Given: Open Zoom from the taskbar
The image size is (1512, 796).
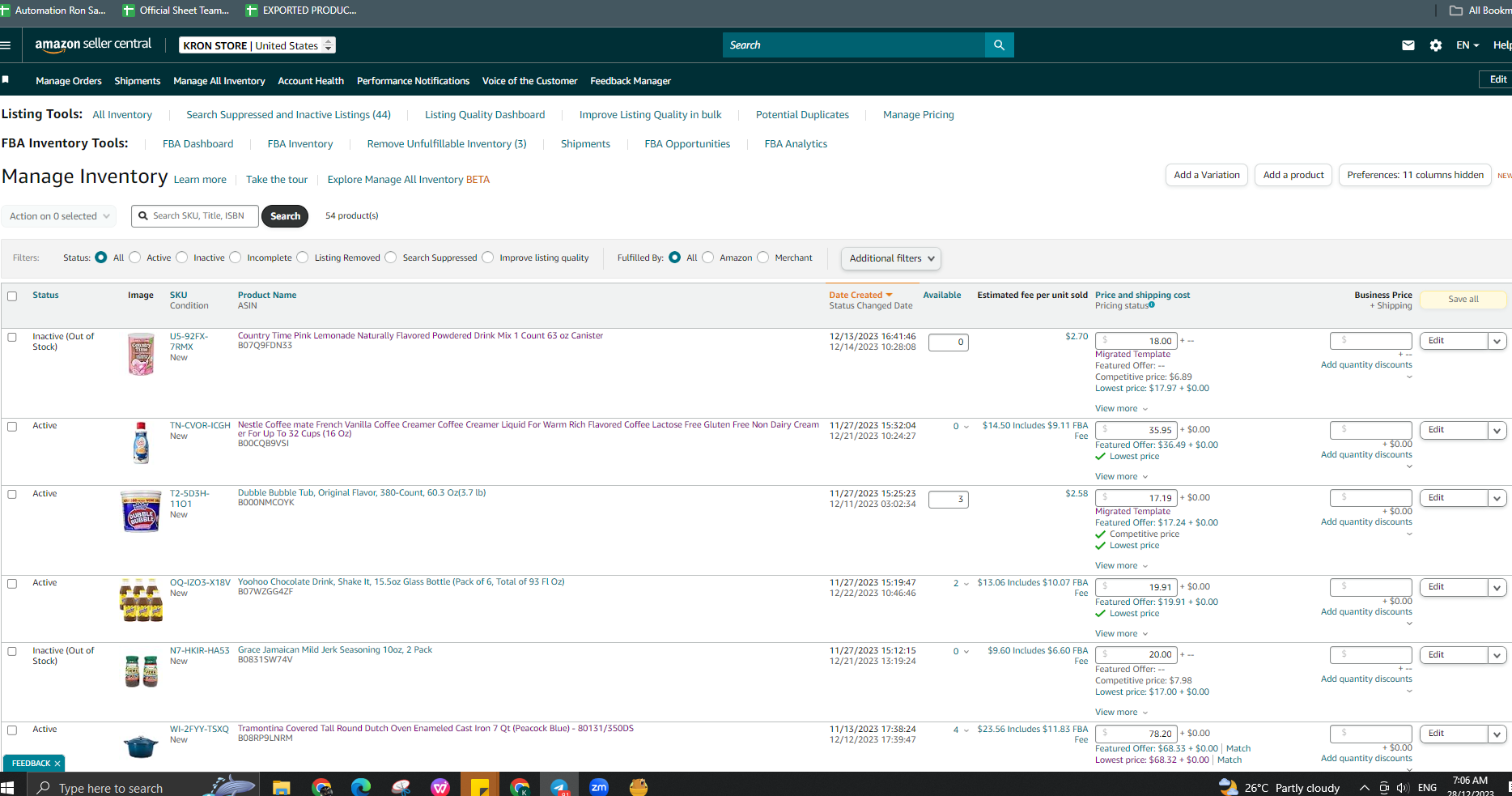Looking at the screenshot, I should coord(599,787).
